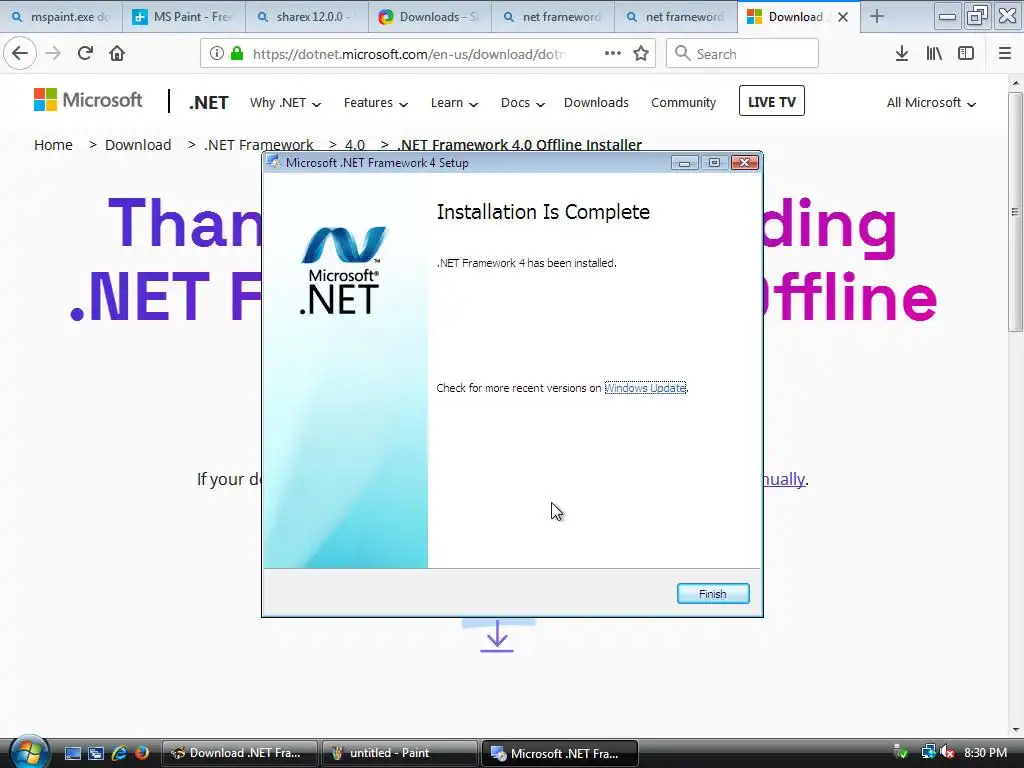Image resolution: width=1024 pixels, height=768 pixels.
Task: Switch to untitled - Paint taskbar button
Action: pyautogui.click(x=399, y=754)
